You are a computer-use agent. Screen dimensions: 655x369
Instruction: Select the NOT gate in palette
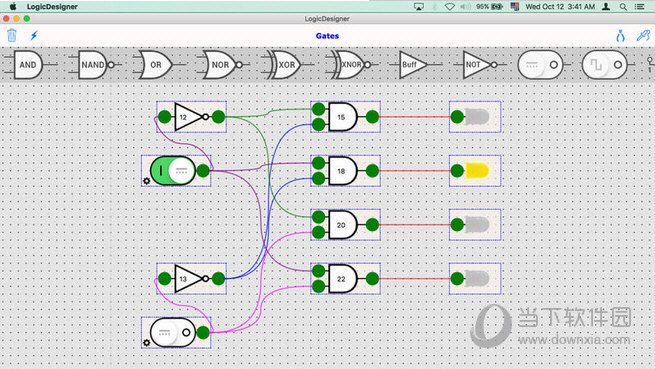(x=480, y=65)
